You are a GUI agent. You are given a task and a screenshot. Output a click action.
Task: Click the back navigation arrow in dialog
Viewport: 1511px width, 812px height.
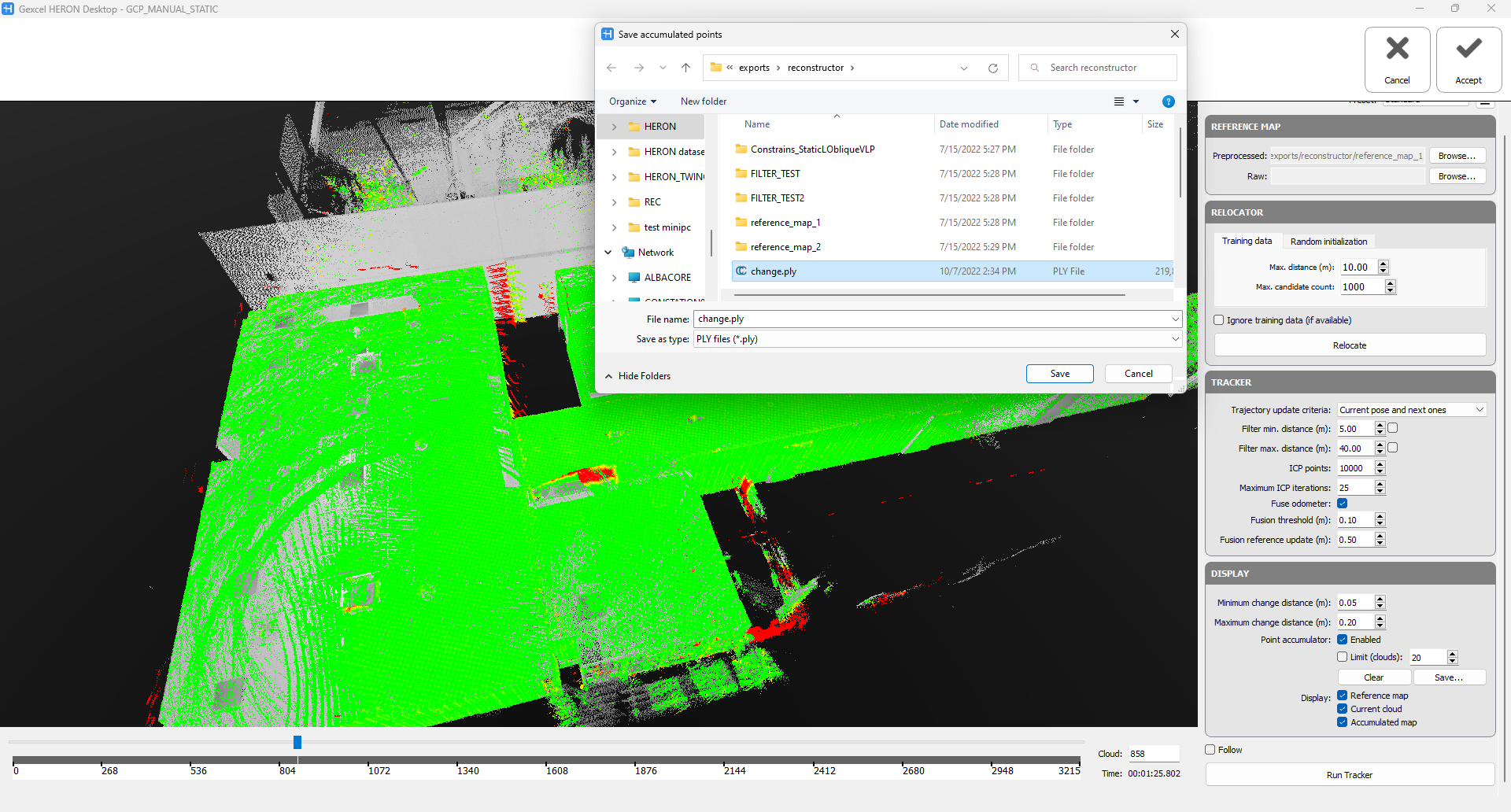coord(611,68)
